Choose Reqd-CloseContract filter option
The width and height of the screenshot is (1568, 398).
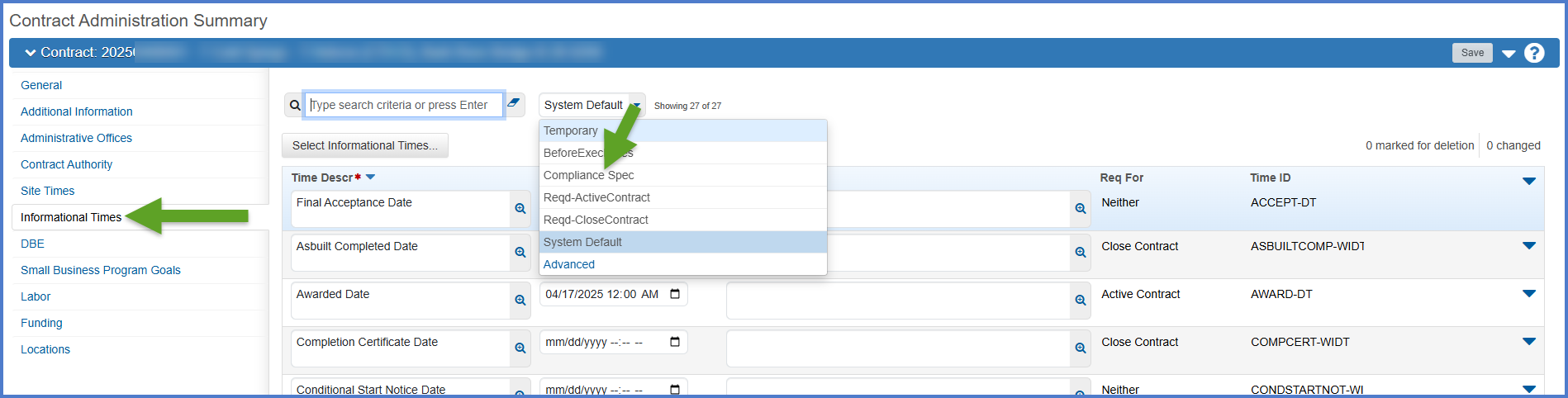point(596,220)
